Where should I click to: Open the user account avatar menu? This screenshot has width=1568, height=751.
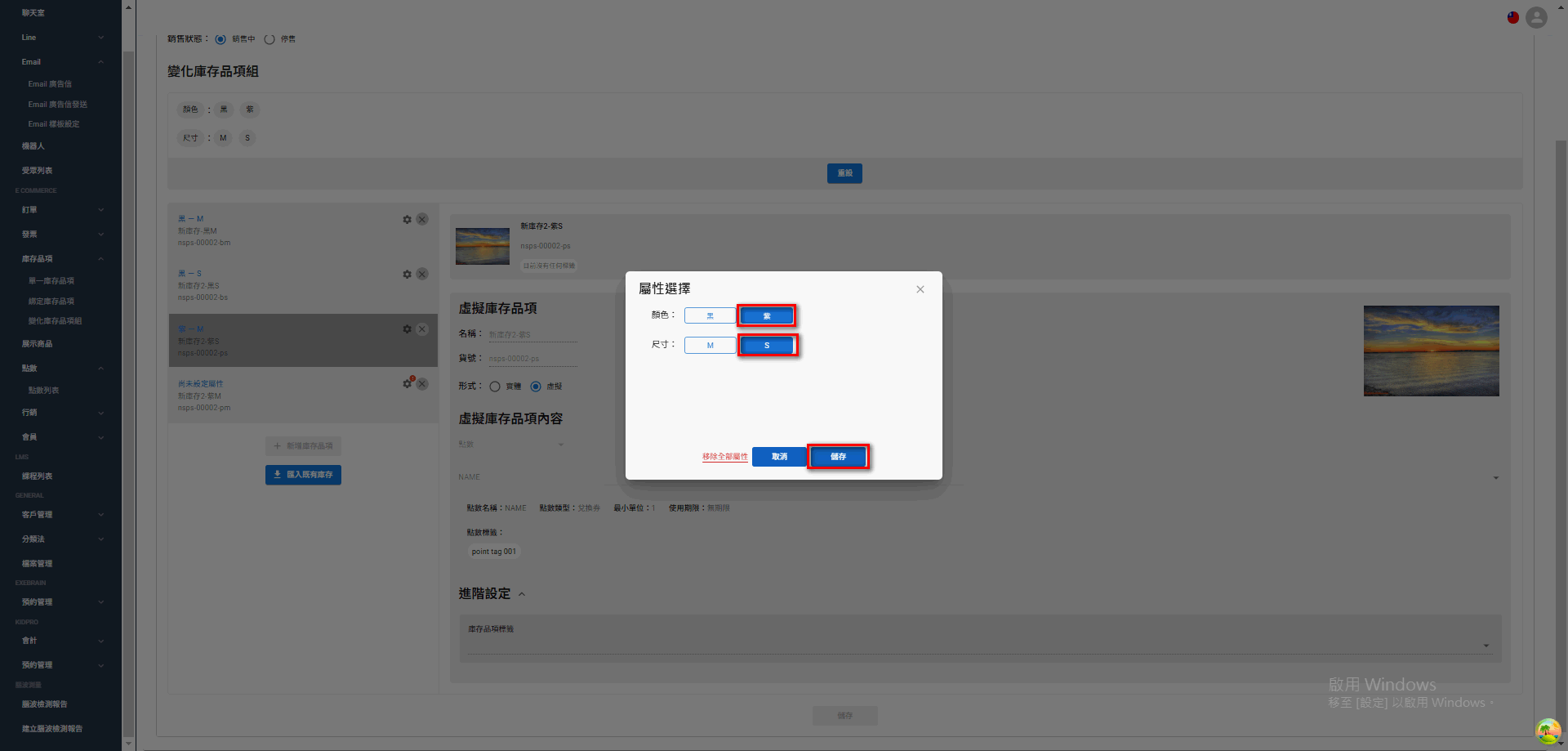[1536, 17]
